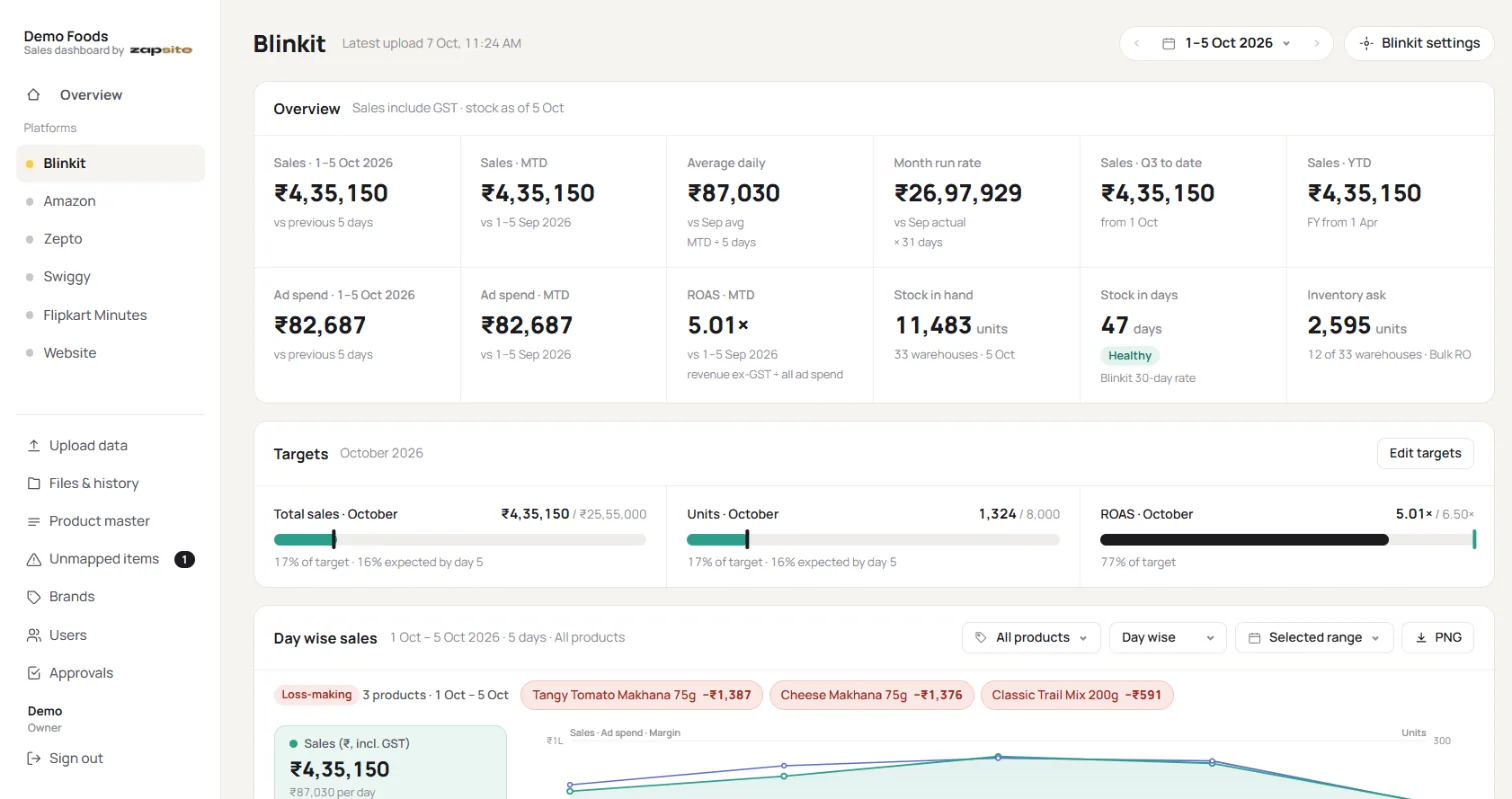Click the Unmapped items warning icon
Screen dimensions: 1512x799
click(34, 560)
